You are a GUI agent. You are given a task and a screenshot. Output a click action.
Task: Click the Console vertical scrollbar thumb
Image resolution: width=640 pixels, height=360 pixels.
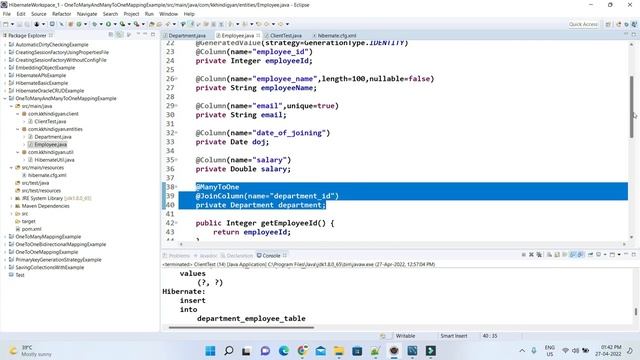tap(636, 311)
